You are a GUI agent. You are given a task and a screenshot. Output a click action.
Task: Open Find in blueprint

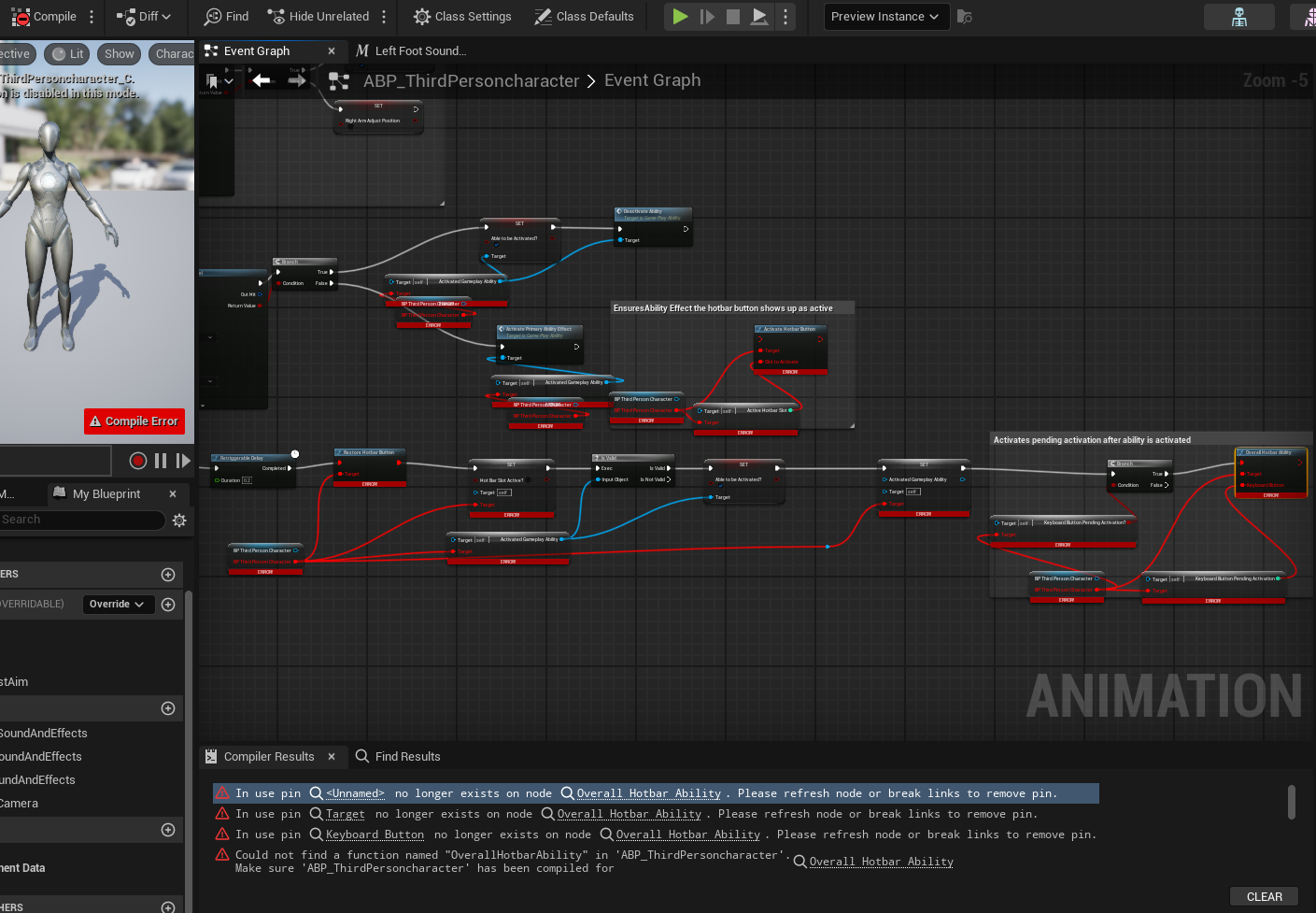(227, 17)
